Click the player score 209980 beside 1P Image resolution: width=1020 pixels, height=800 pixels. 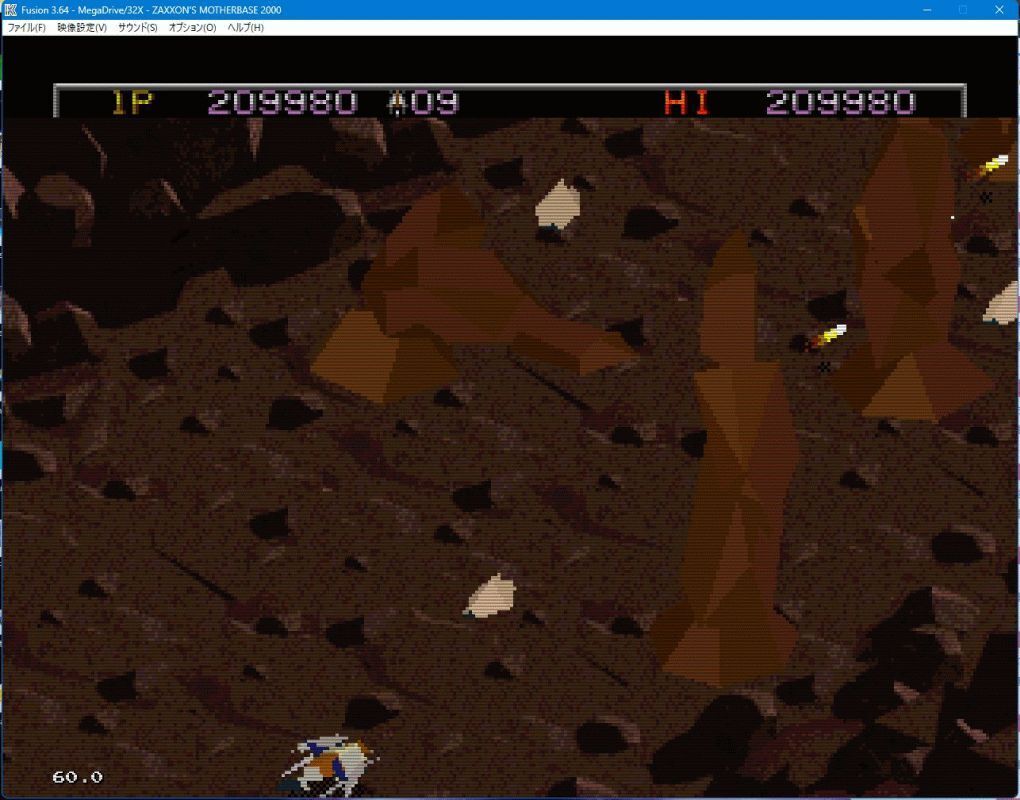click(283, 102)
